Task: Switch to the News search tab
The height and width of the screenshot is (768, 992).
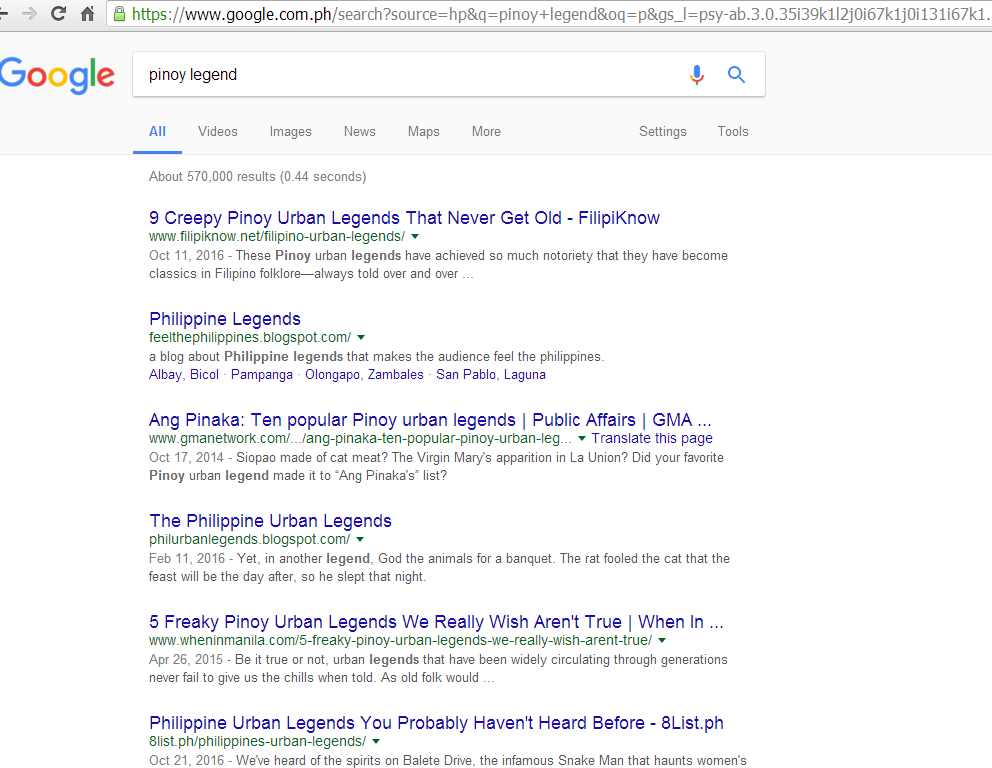Action: pyautogui.click(x=359, y=131)
